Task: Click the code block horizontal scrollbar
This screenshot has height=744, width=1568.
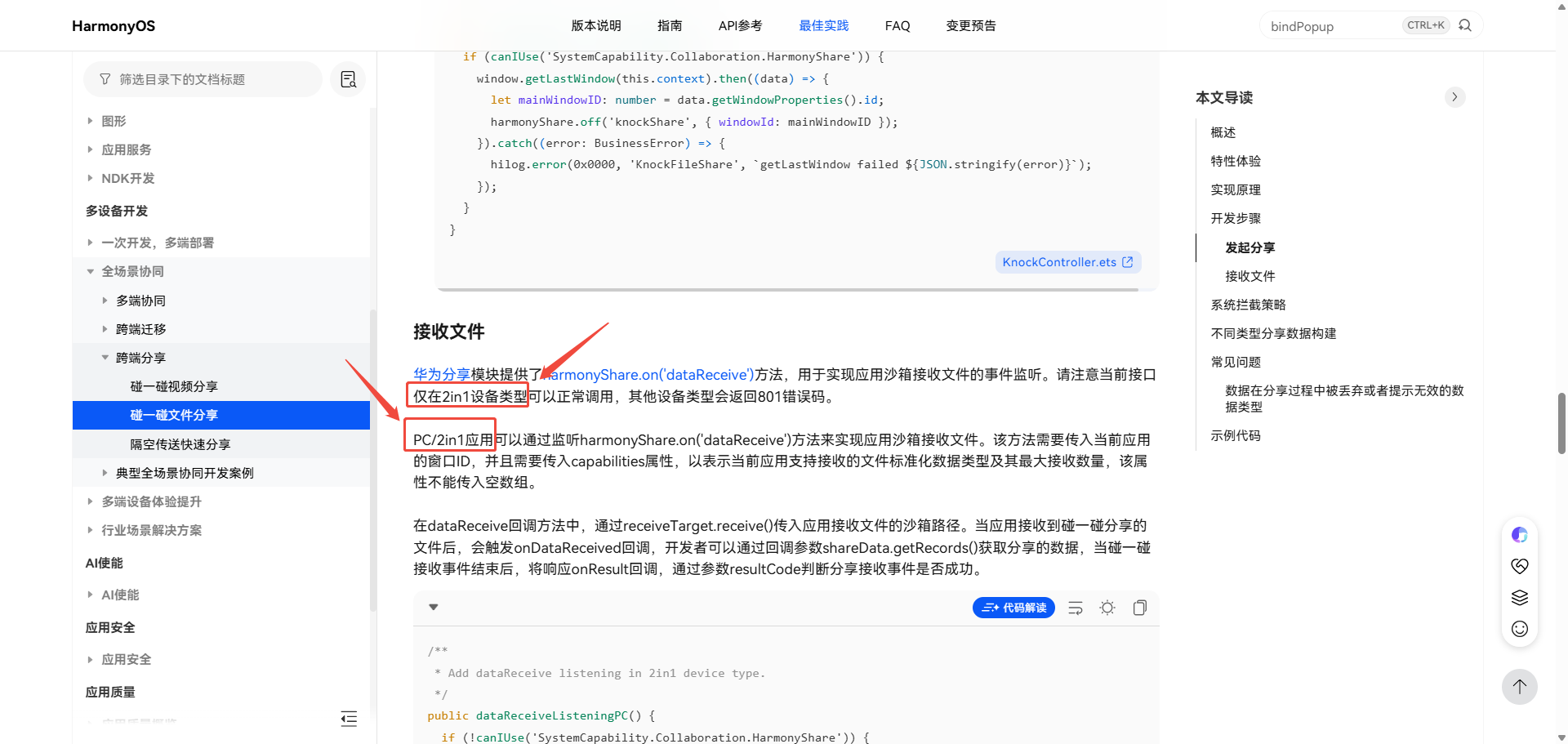Action: pyautogui.click(x=788, y=289)
